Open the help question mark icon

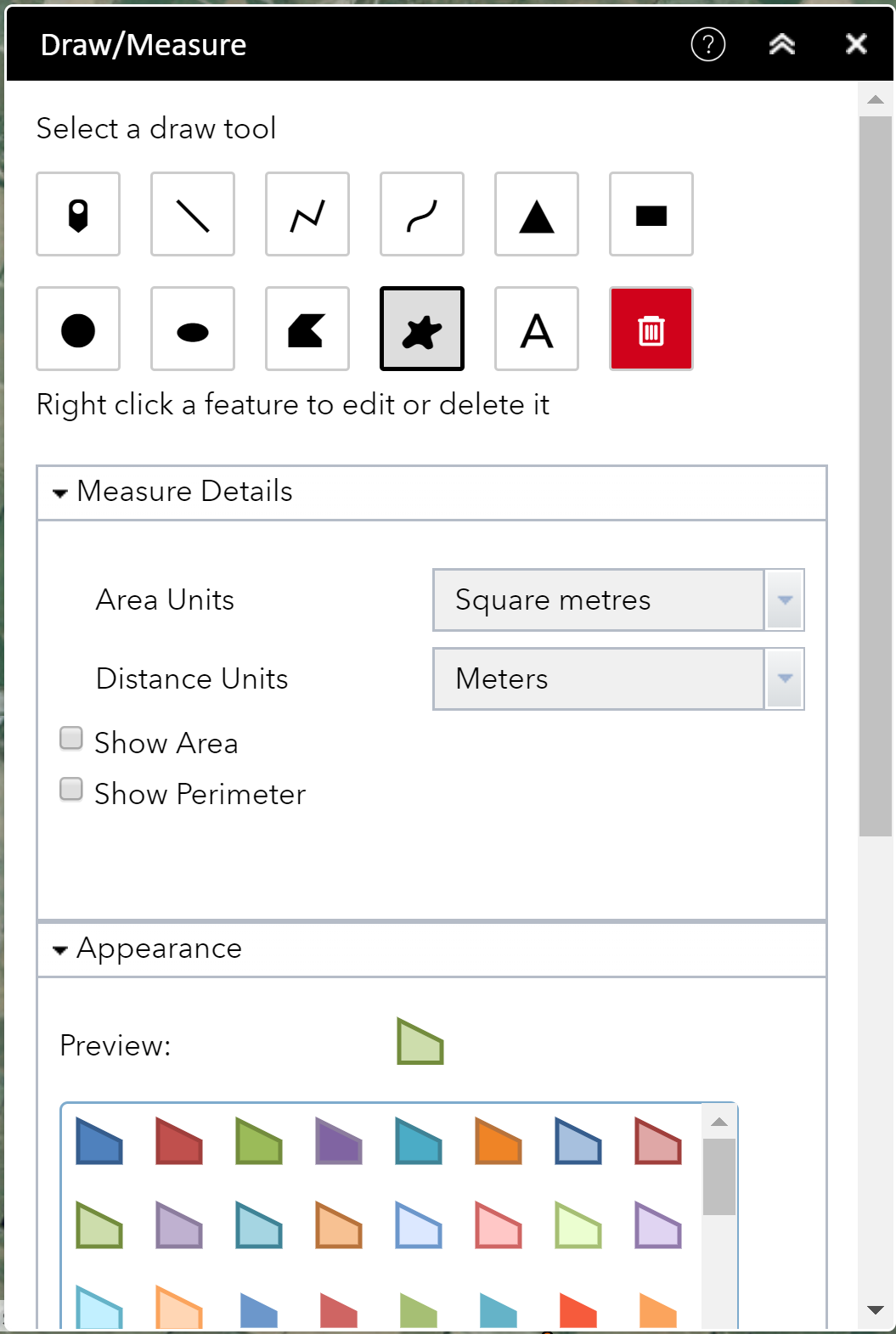click(708, 44)
